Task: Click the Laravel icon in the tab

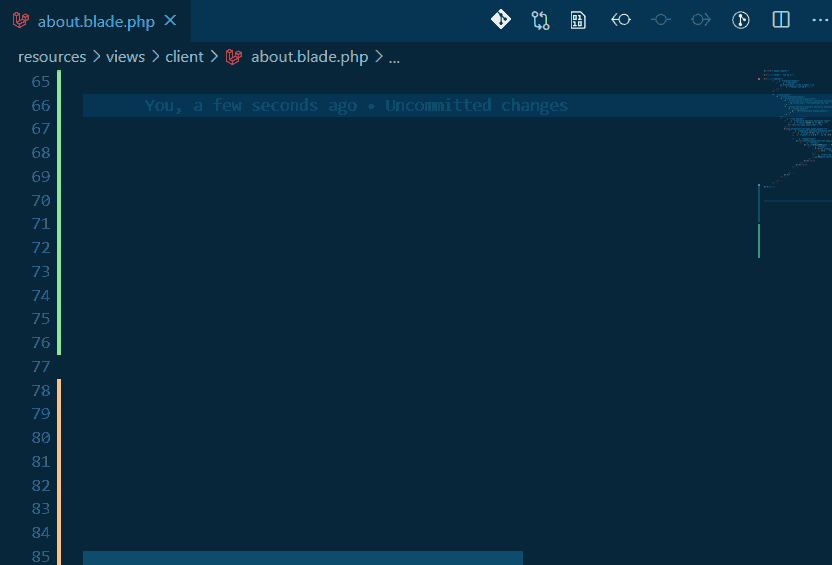Action: [21, 21]
